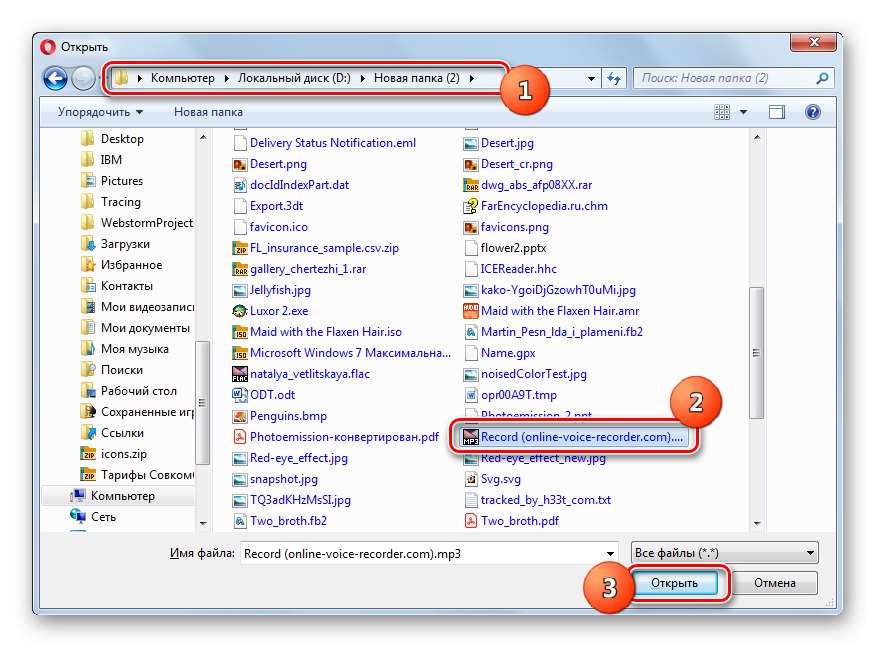Screen dimensions: 876x648
Task: Click the Record mp3 file icon
Action: pos(471,437)
